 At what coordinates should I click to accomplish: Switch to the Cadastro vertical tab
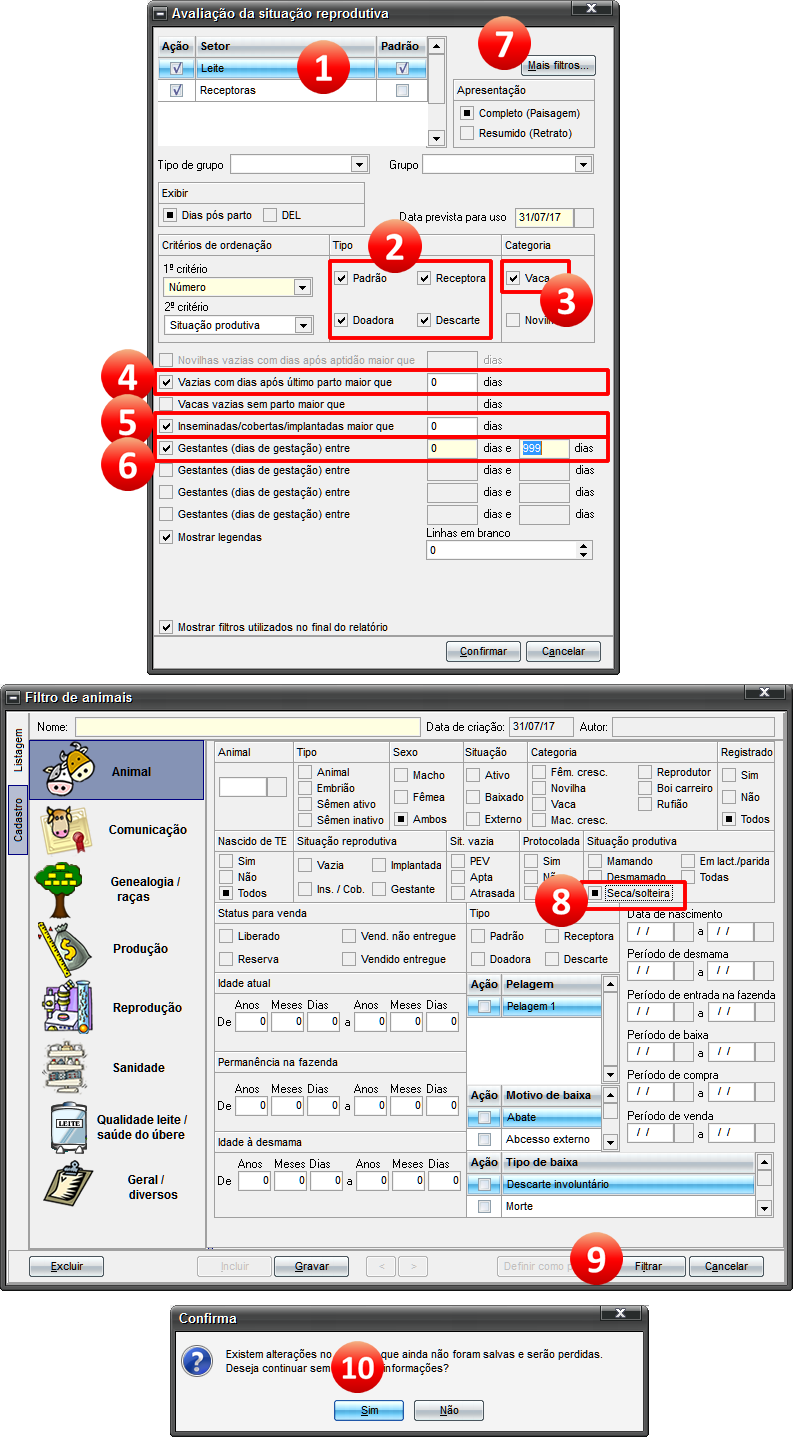point(18,820)
